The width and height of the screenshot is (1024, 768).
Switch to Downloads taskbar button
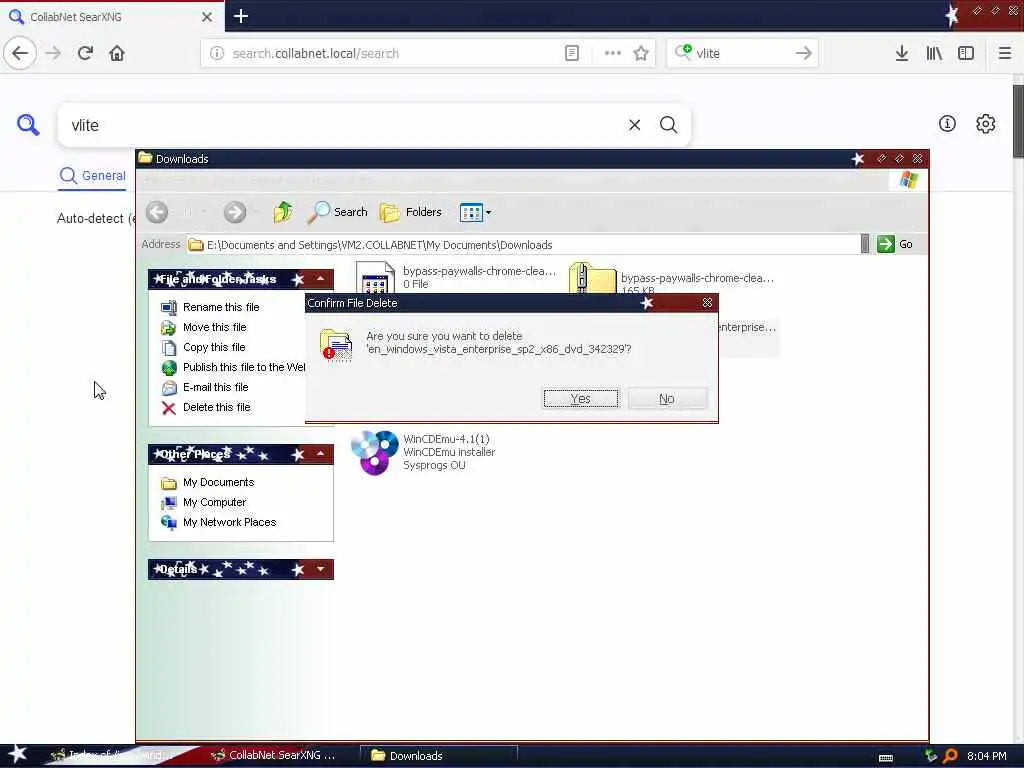tap(439, 756)
